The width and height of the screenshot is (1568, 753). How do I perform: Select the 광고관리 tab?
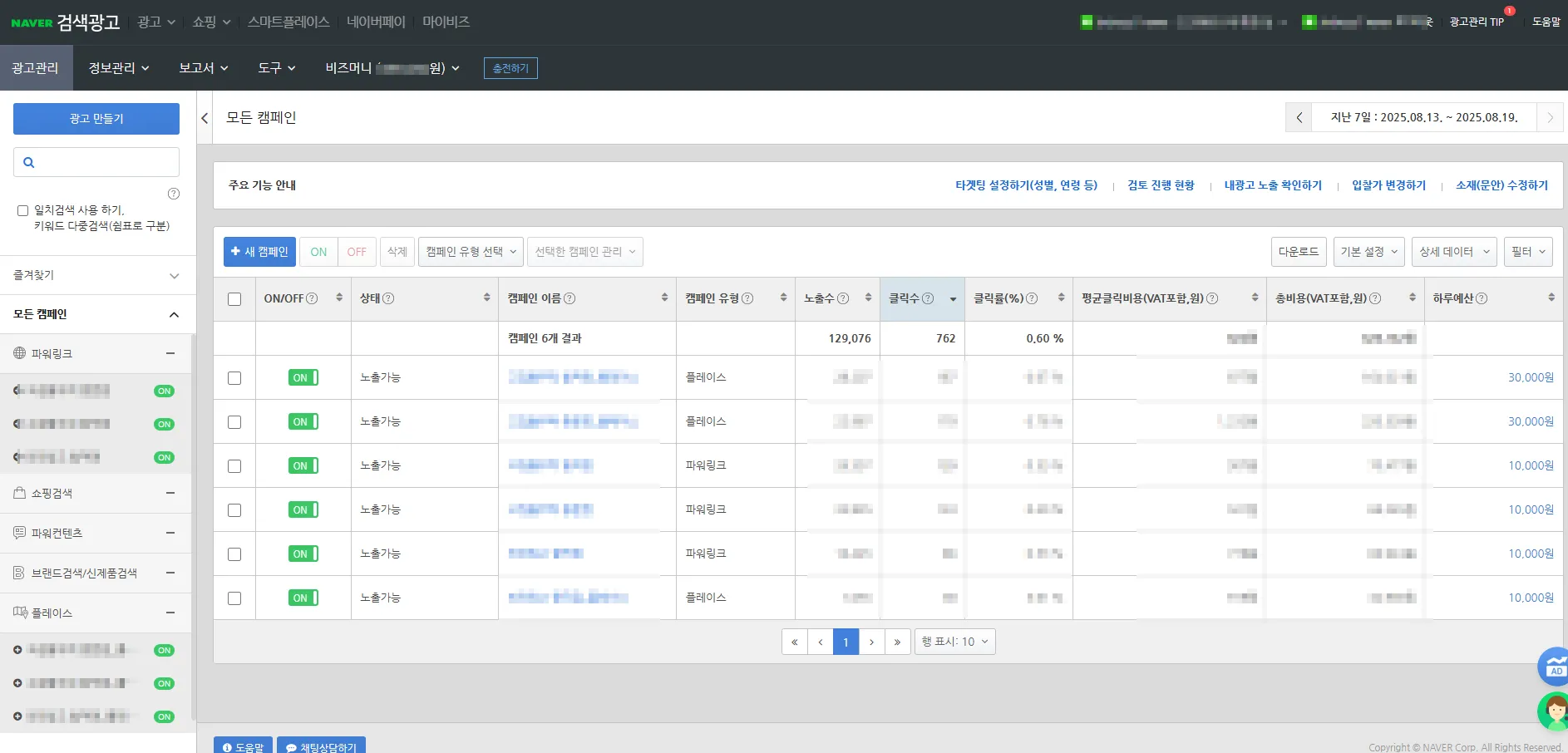point(36,68)
